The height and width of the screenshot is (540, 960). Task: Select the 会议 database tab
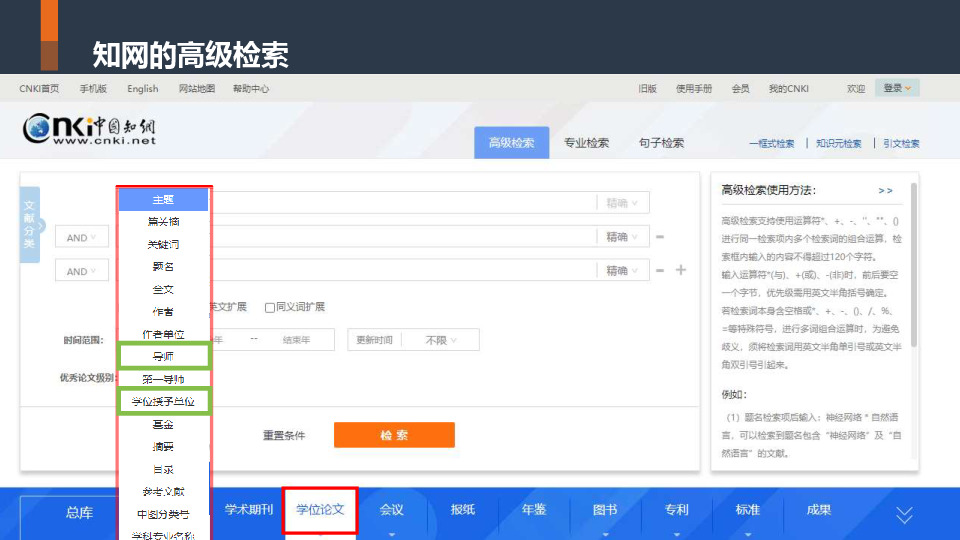[391, 509]
